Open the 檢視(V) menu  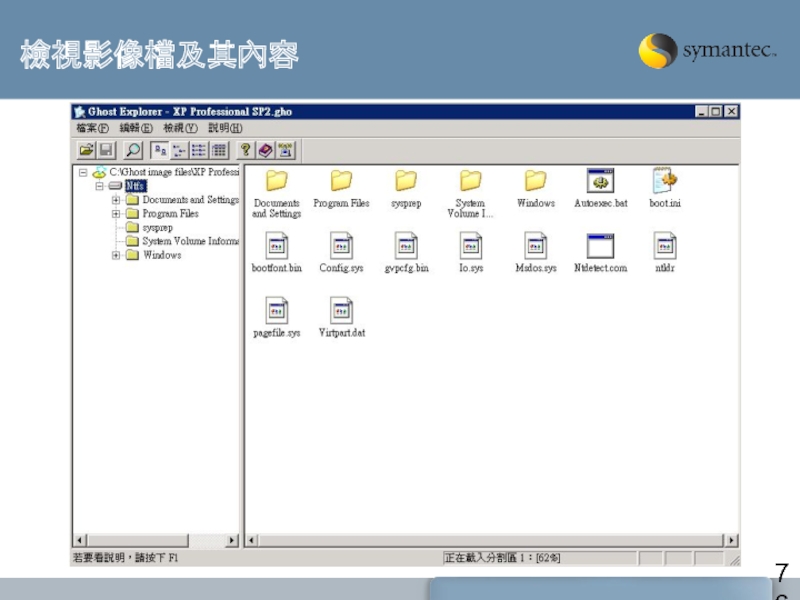pyautogui.click(x=179, y=128)
